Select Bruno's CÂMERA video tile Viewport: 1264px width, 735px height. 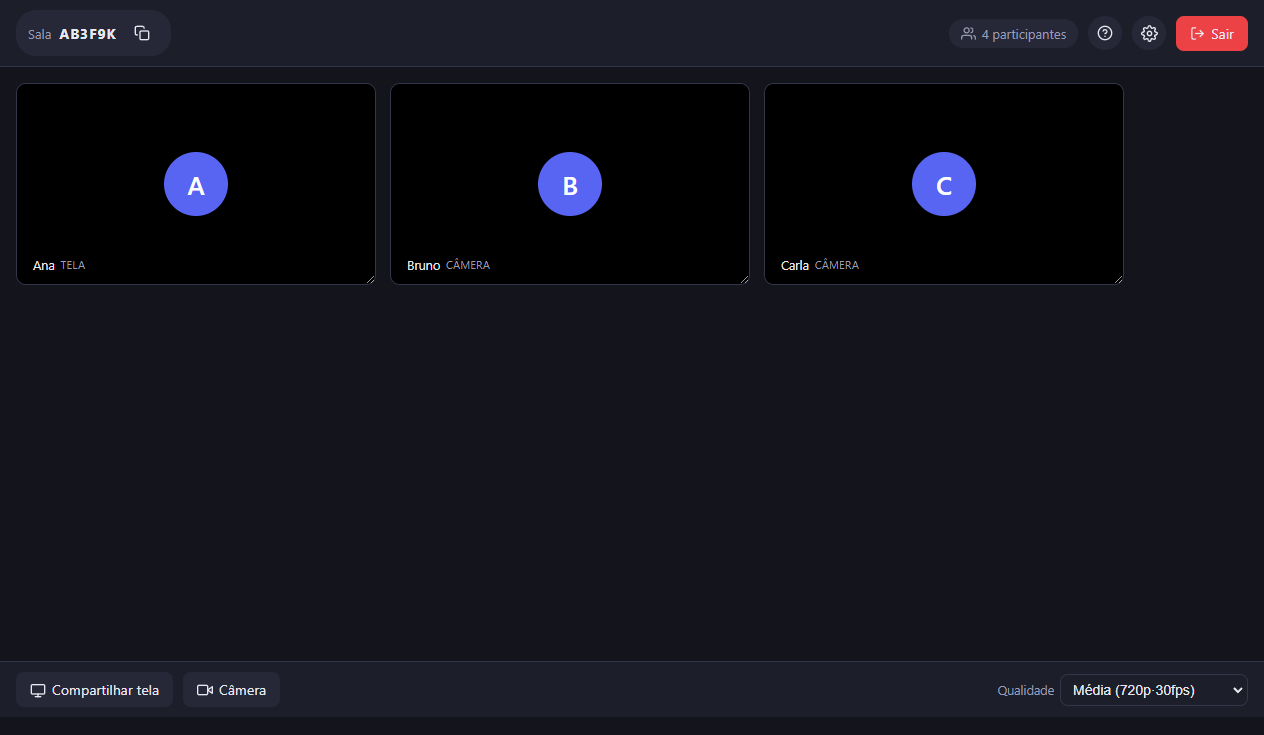570,184
